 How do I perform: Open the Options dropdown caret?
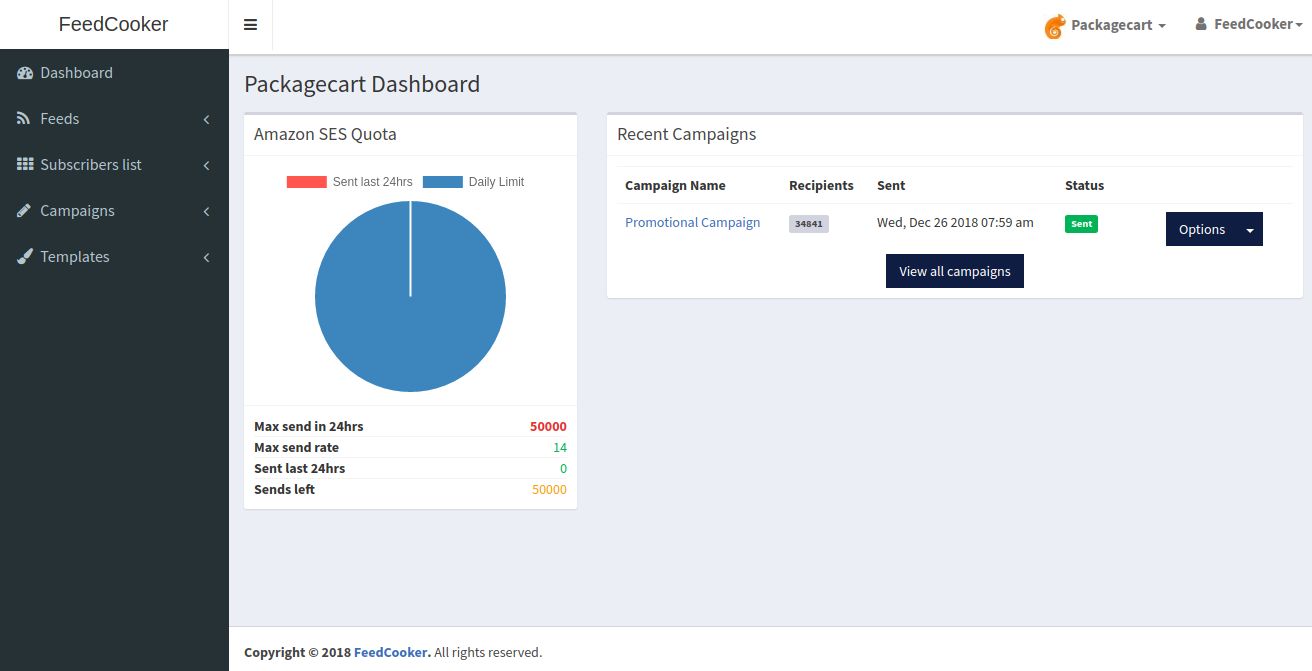click(1250, 229)
